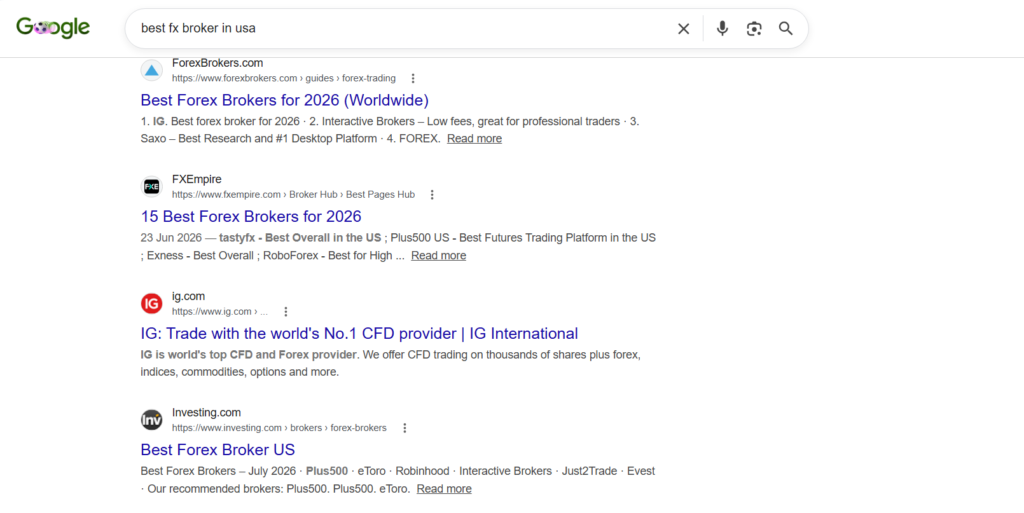Click 'Read more' under Investing.com snippet
Viewport: 1024px width, 513px height.
coord(444,488)
